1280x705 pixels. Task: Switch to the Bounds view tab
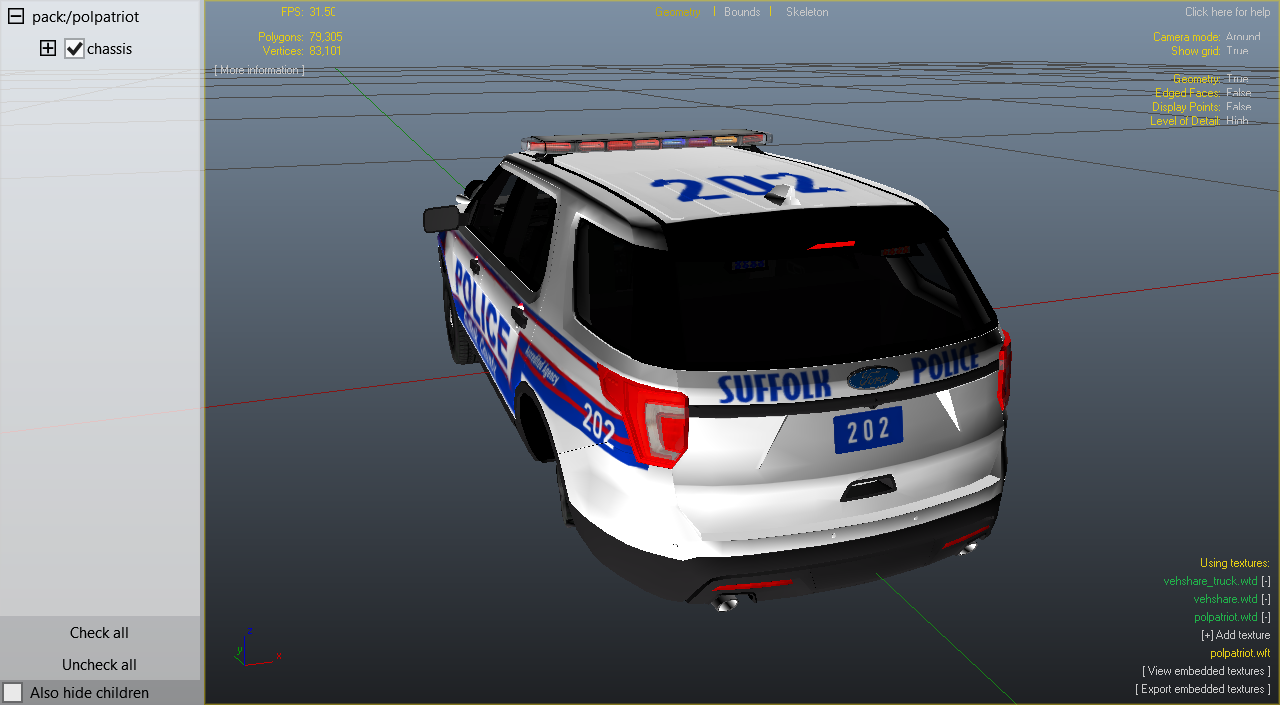click(742, 12)
